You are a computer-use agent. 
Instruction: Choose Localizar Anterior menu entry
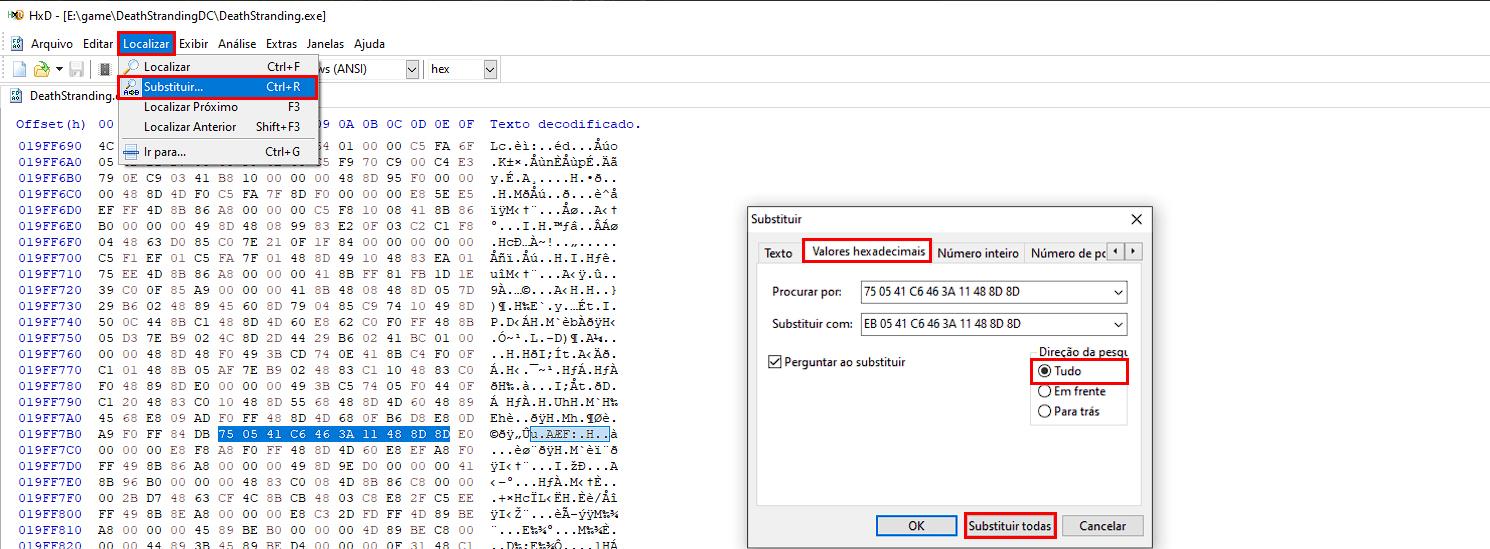pyautogui.click(x=219, y=127)
